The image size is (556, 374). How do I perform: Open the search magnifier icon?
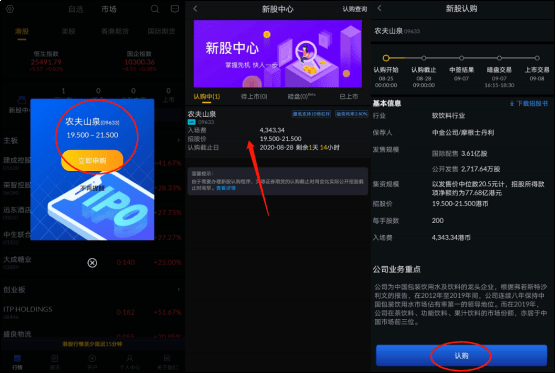pos(155,9)
